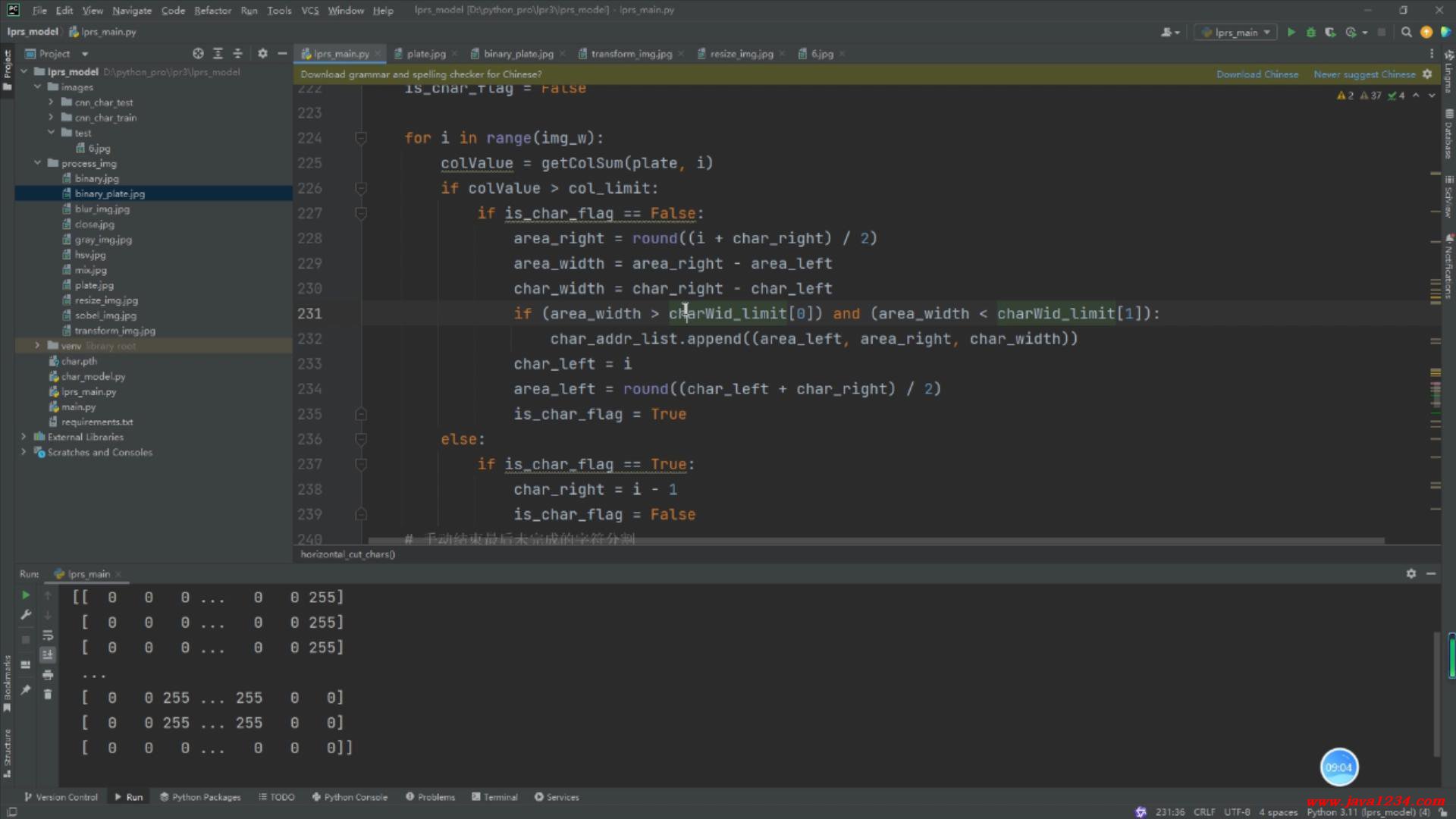The width and height of the screenshot is (1456, 819).
Task: Run lprs_main with green play icon
Action: (1291, 32)
